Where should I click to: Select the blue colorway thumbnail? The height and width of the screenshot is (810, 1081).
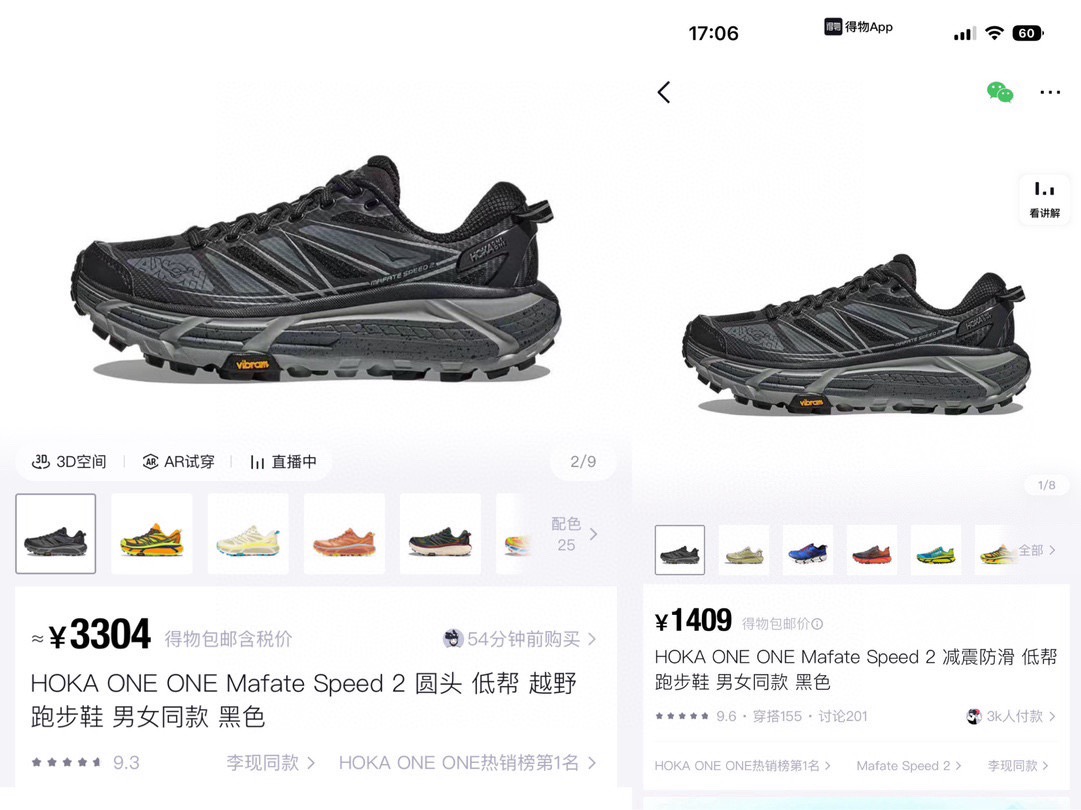808,550
